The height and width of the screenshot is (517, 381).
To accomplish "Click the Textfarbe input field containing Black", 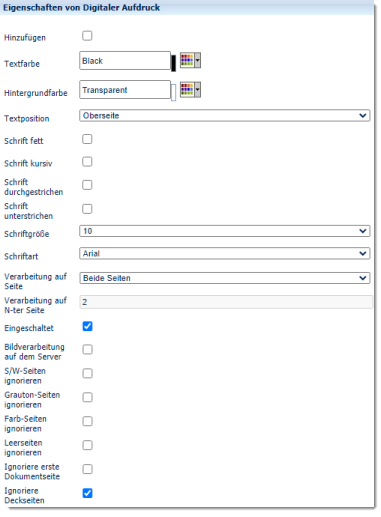I will pos(125,61).
